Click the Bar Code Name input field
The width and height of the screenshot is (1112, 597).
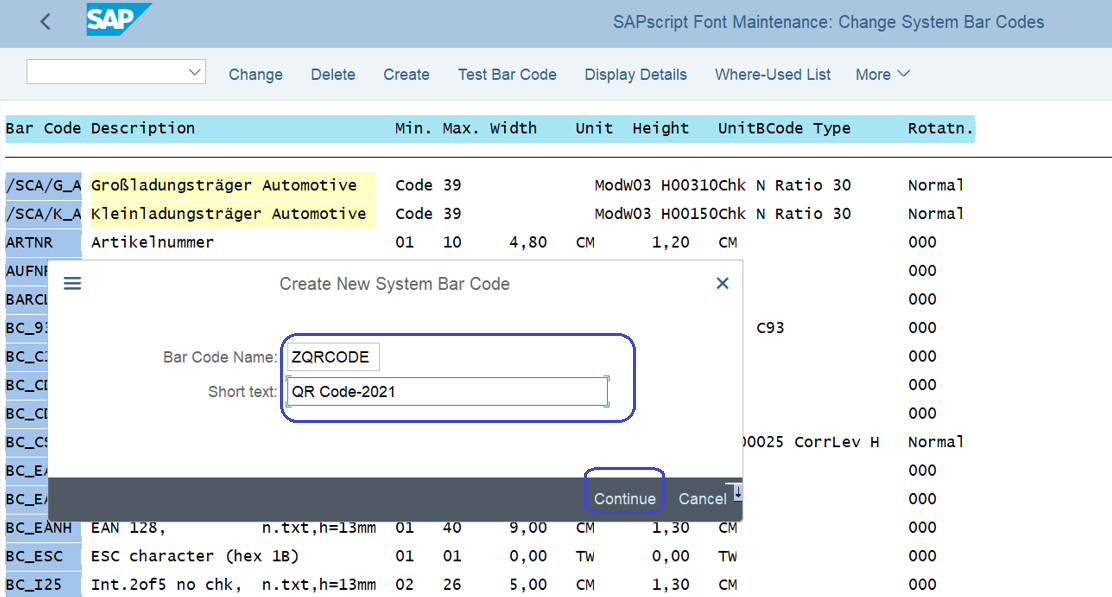[x=333, y=355]
